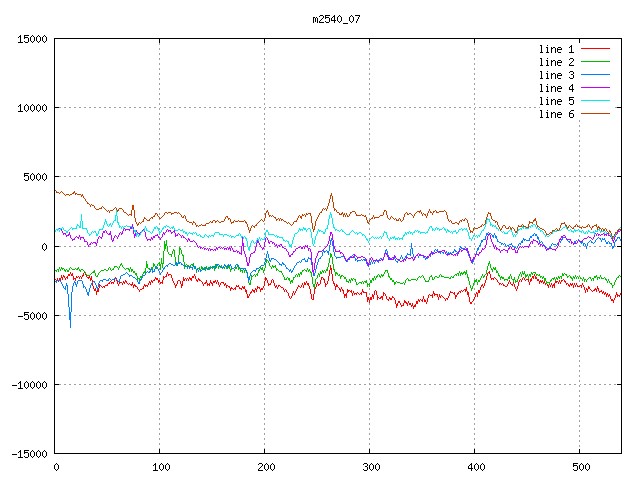Image resolution: width=640 pixels, height=480 pixels.
Task: Click the -15000 y-axis tick label
Action: click(29, 454)
